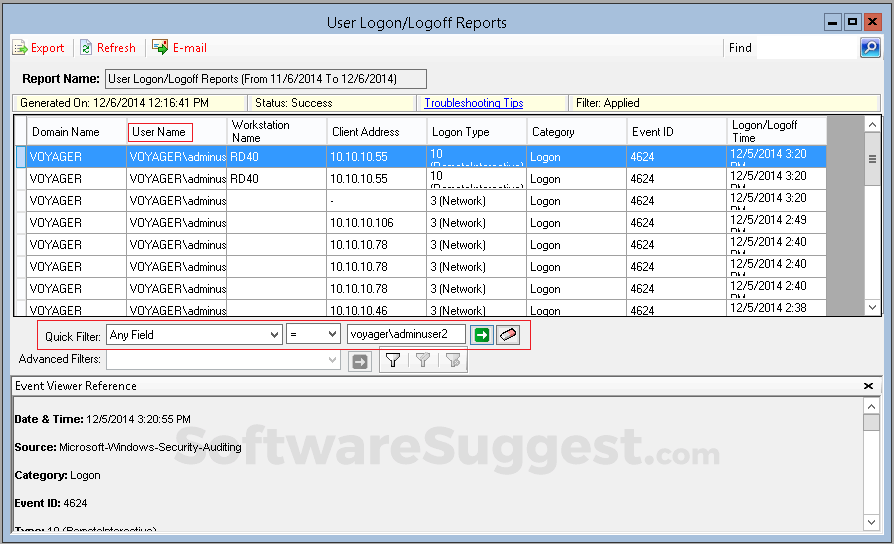894x544 pixels.
Task: Click Source Microsoft-Windows-Security-Auditing text
Action: click(x=128, y=447)
